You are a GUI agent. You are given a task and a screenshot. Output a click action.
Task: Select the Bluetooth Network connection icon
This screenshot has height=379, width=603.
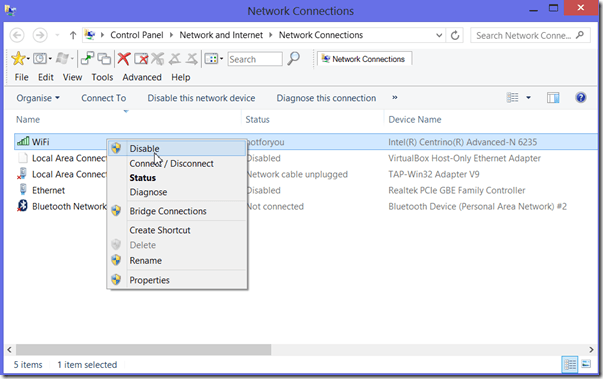click(x=22, y=206)
